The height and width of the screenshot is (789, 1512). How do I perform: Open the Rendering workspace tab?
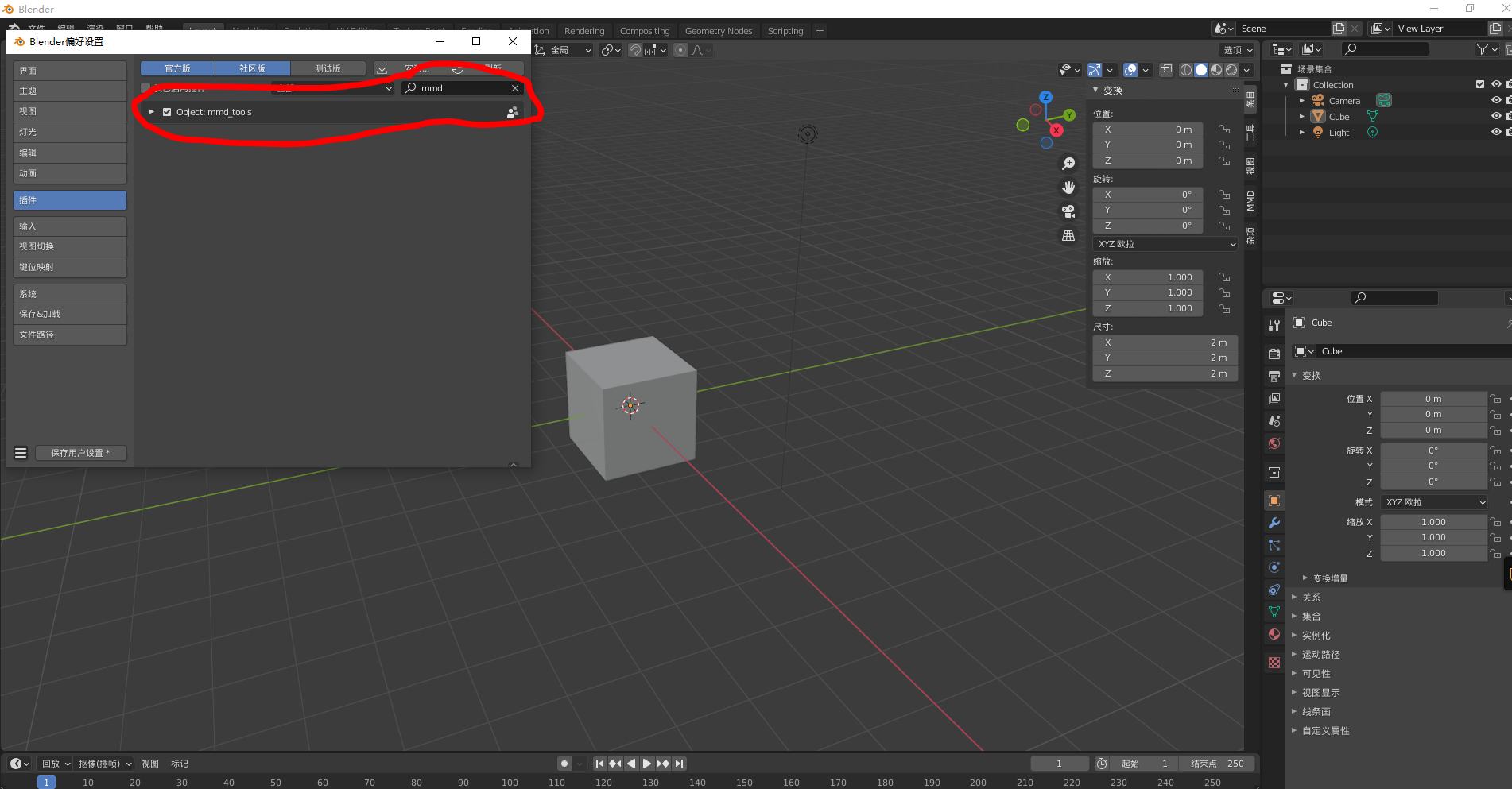coord(584,31)
